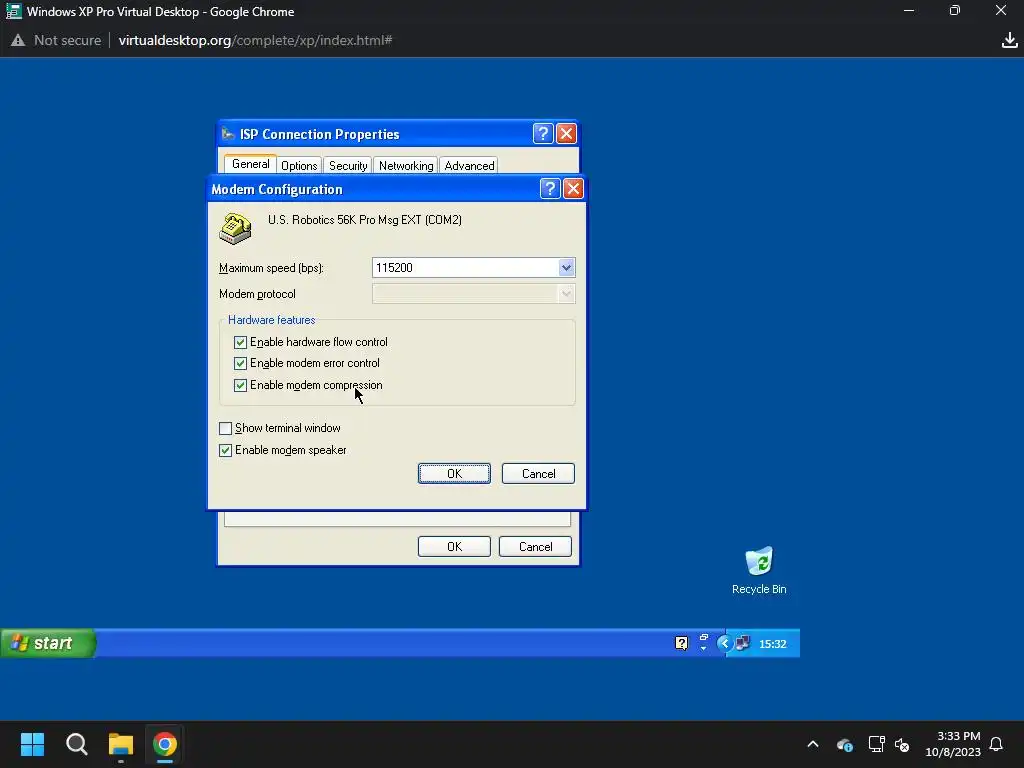Uncheck Enable modem speaker checkbox

[225, 450]
